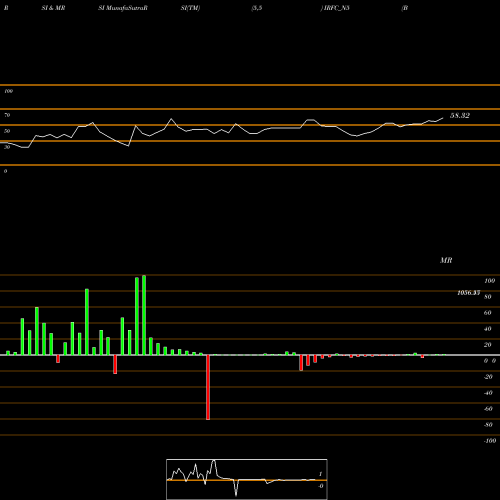Viewport: 500px width, 500px height.
Task: Click the 'SI MunafaSutraR' header text
Action: pyautogui.click(x=123, y=8)
